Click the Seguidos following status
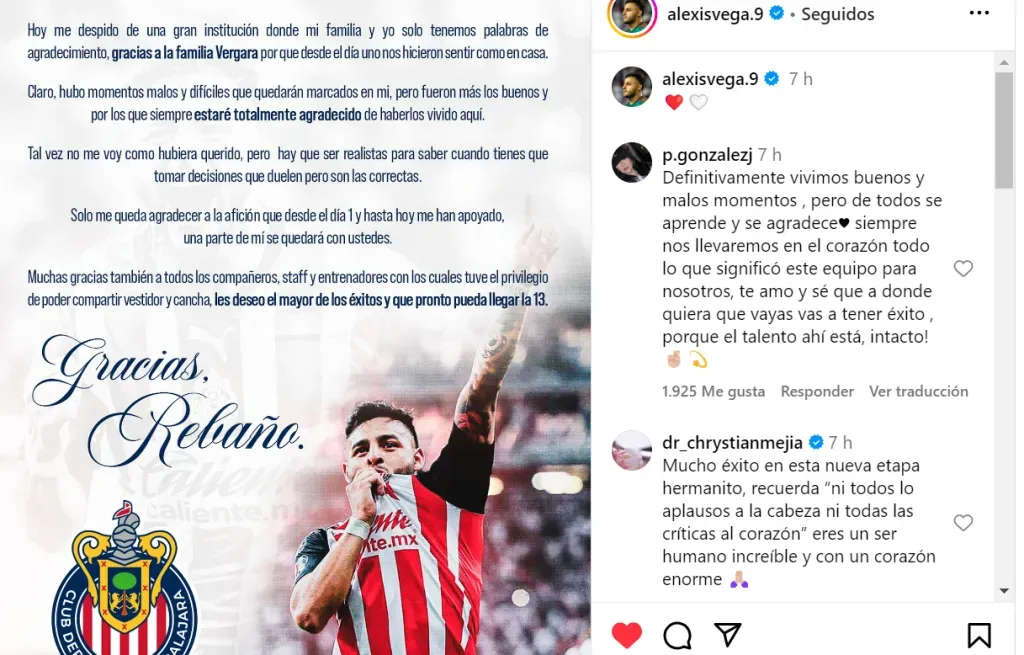This screenshot has width=1024, height=655. click(x=837, y=14)
